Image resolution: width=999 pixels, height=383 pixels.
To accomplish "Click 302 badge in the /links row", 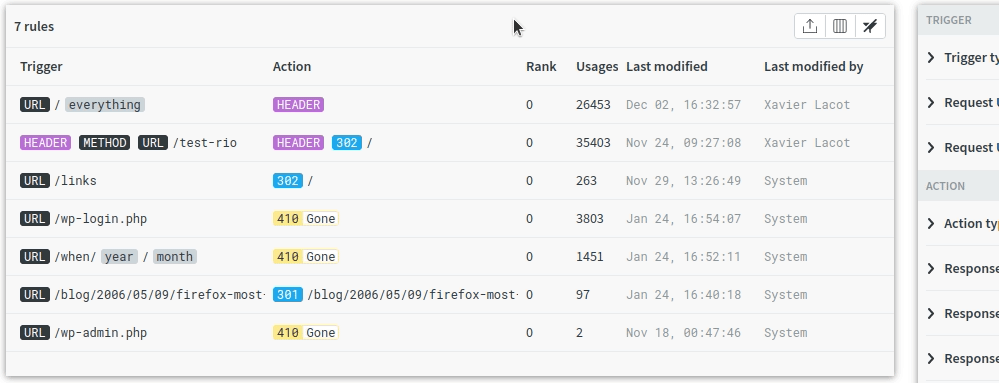I will click(287, 181).
